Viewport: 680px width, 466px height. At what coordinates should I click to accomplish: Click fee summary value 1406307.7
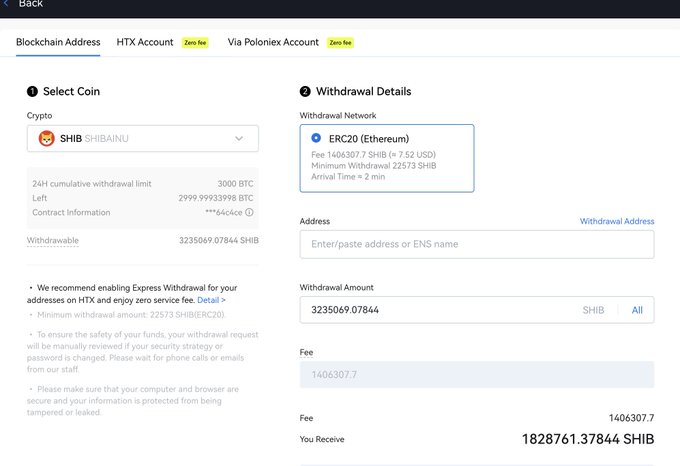631,418
